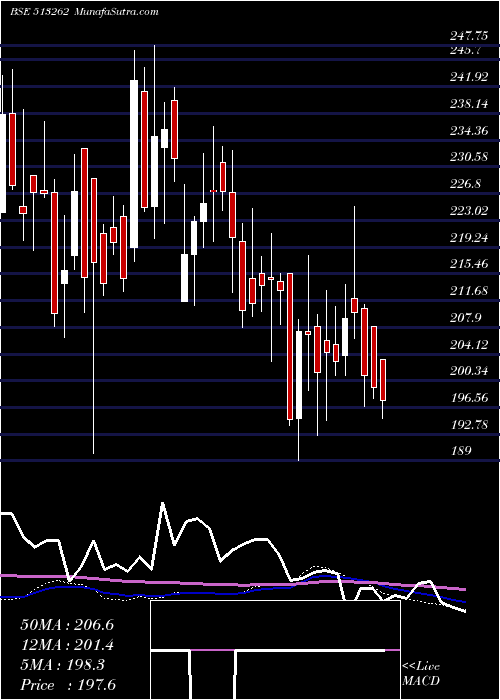Click the 5MA : 198.3 value
This screenshot has width=500, height=700.
[62, 665]
